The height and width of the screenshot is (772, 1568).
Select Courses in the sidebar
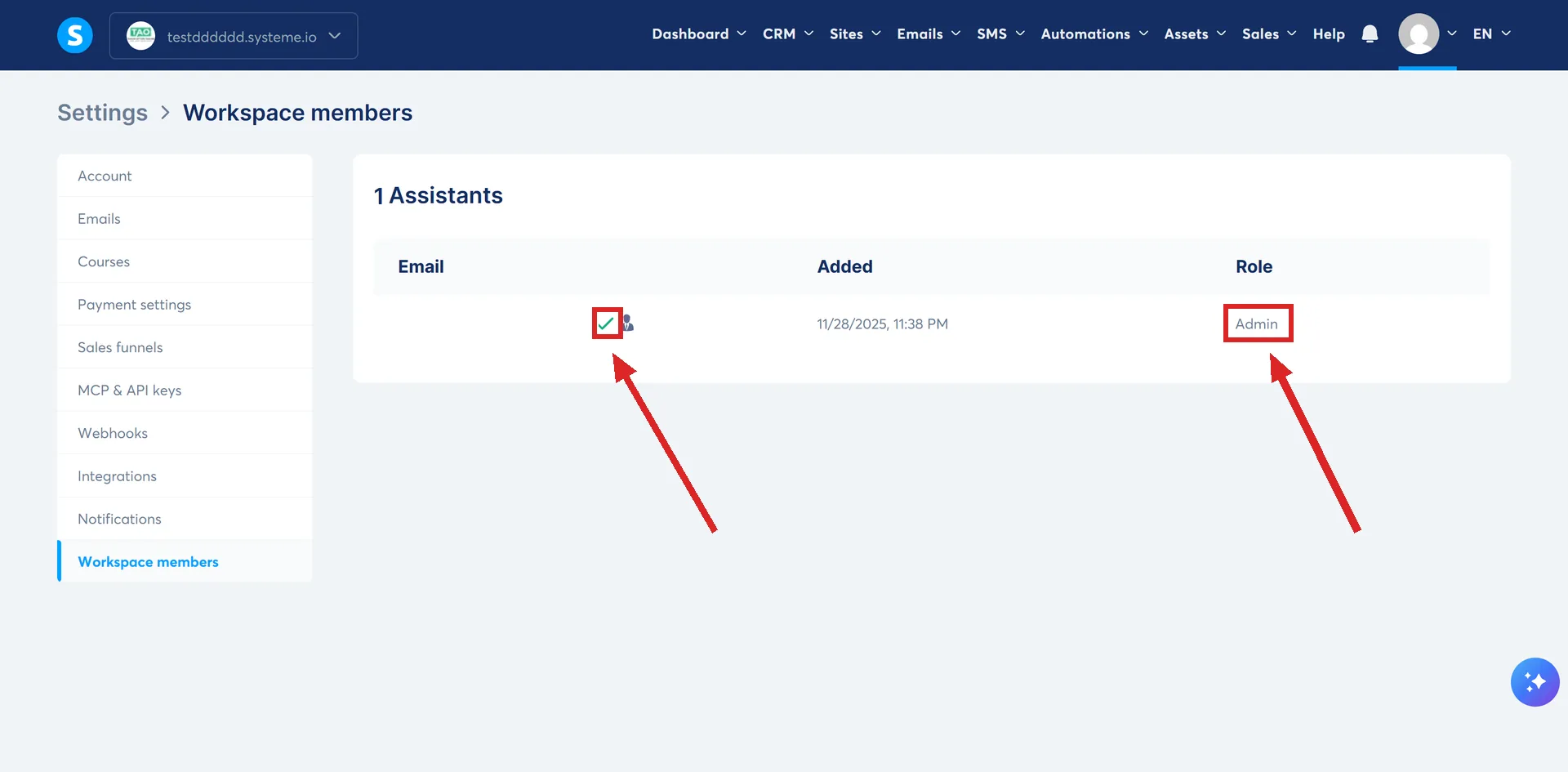[x=185, y=261]
